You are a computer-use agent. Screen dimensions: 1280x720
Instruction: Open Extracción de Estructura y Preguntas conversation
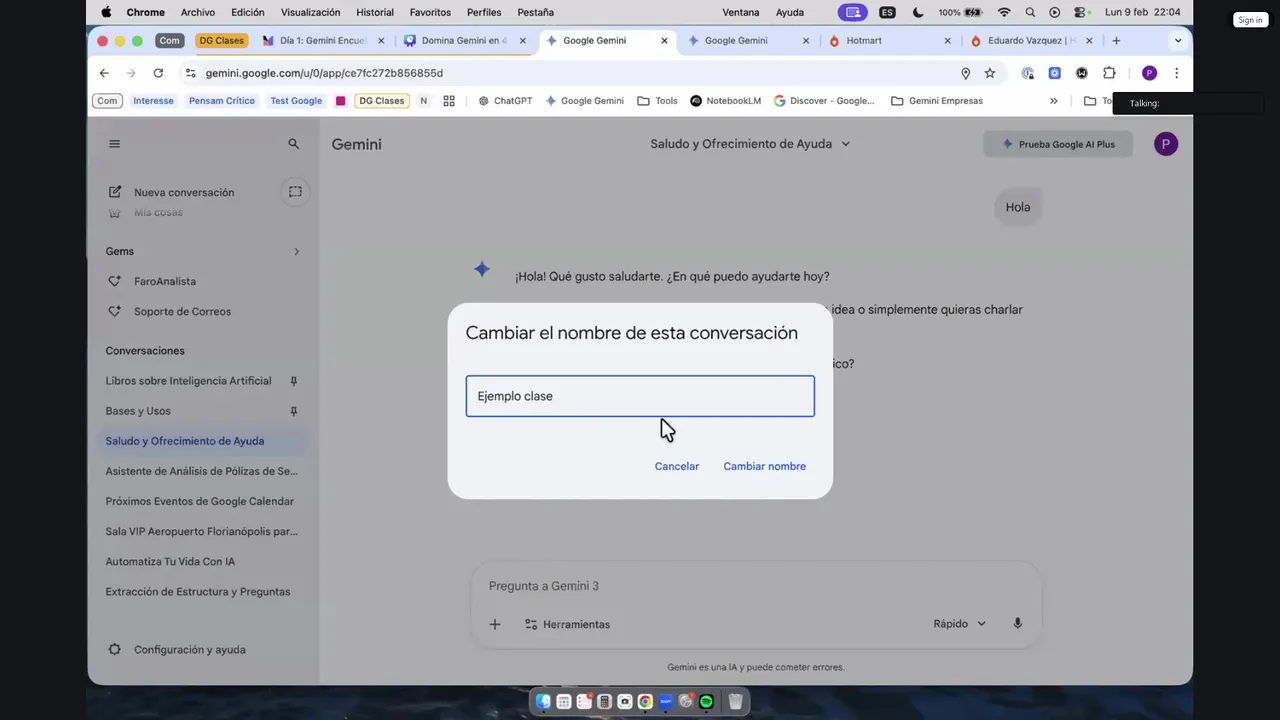point(198,591)
